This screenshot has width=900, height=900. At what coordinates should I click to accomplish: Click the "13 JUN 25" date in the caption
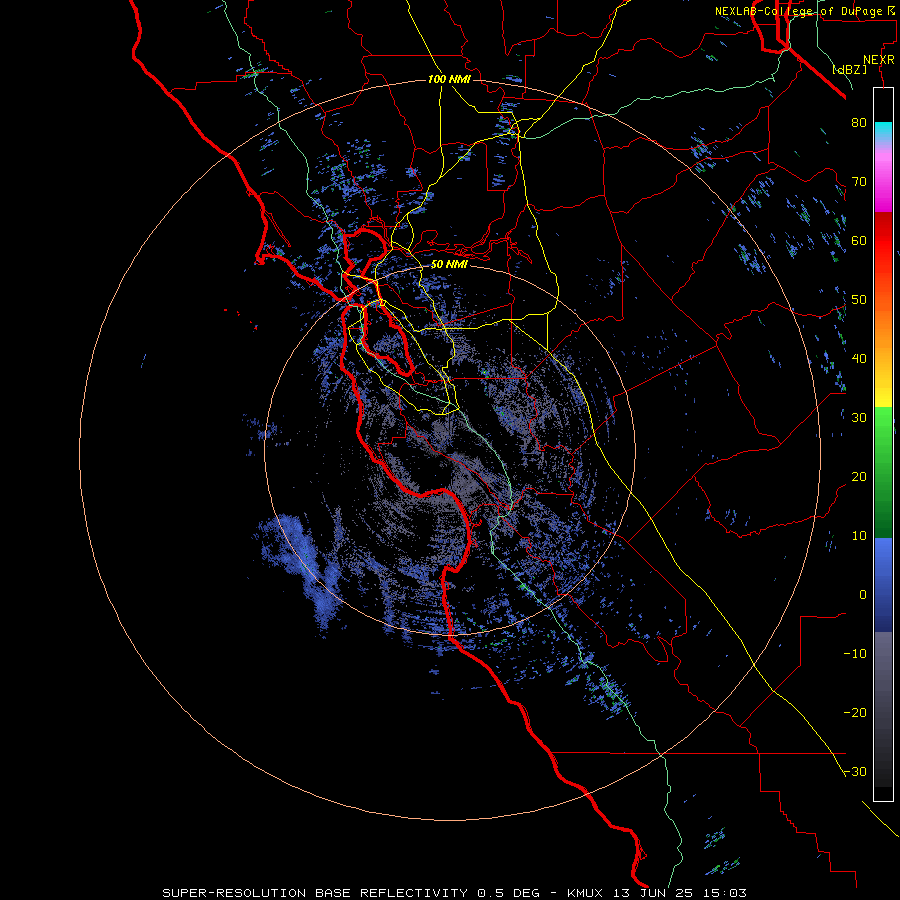[652, 893]
